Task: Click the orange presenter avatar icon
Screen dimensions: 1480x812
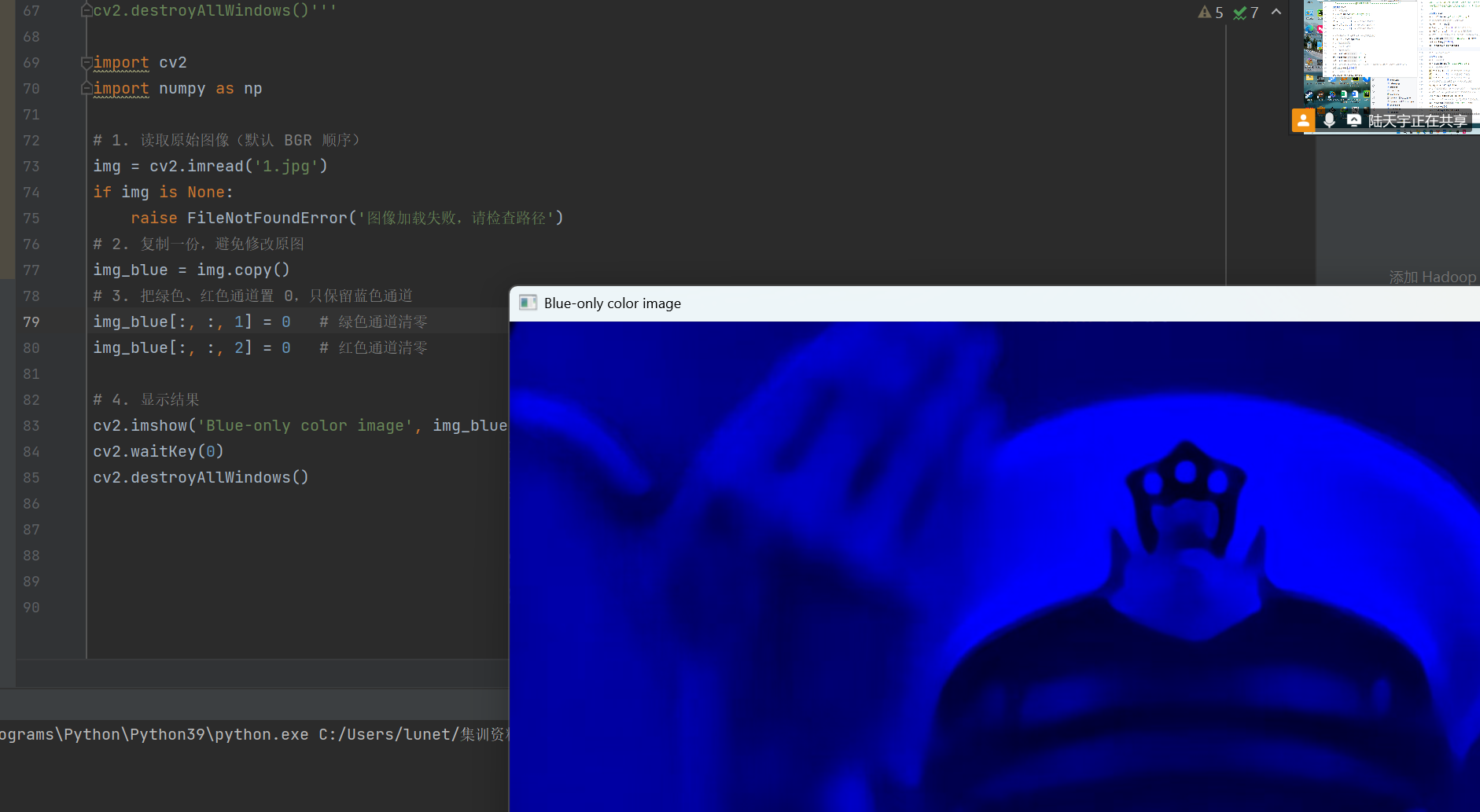Action: pyautogui.click(x=1303, y=120)
